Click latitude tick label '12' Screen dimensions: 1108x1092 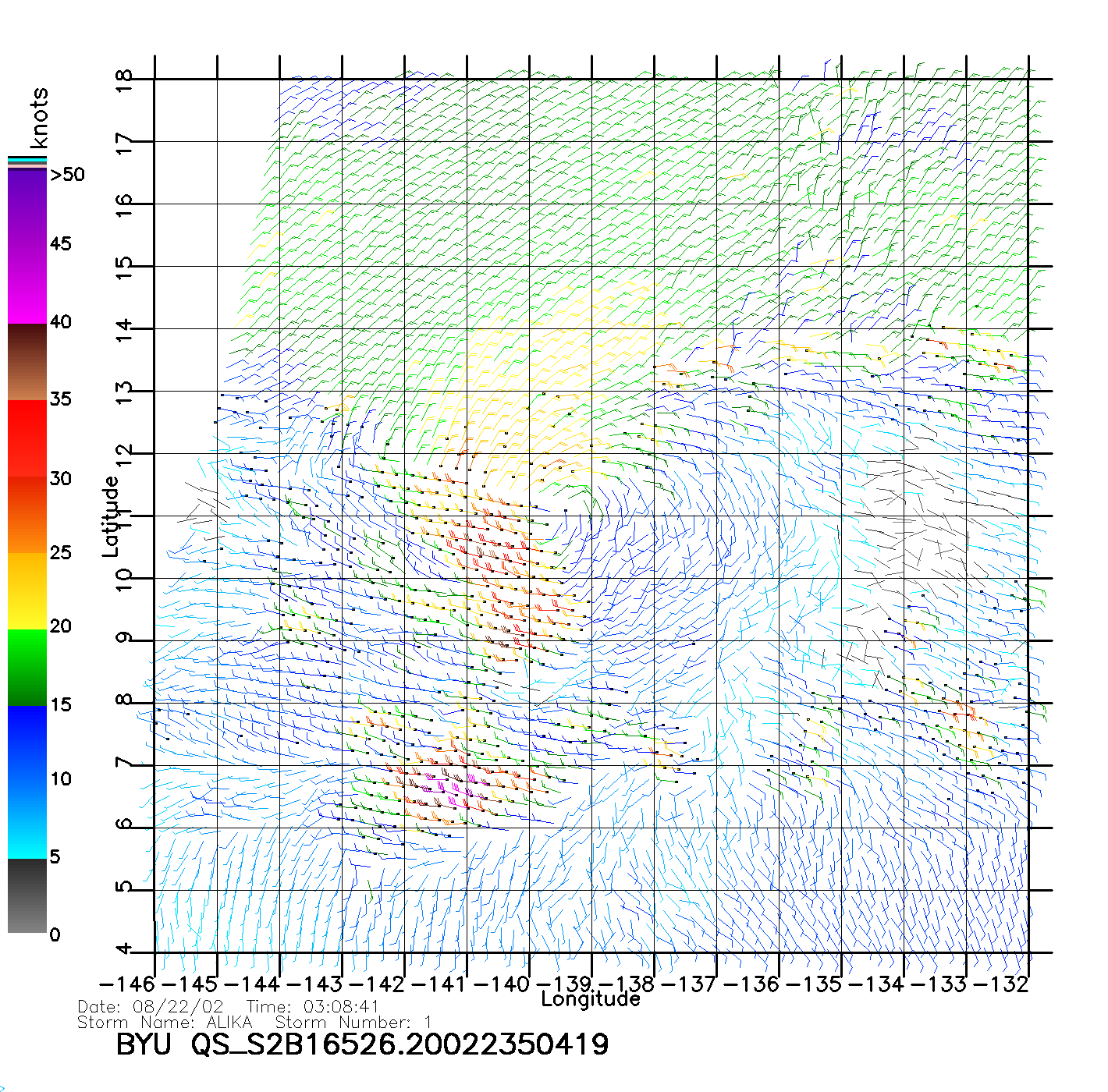pyautogui.click(x=124, y=456)
